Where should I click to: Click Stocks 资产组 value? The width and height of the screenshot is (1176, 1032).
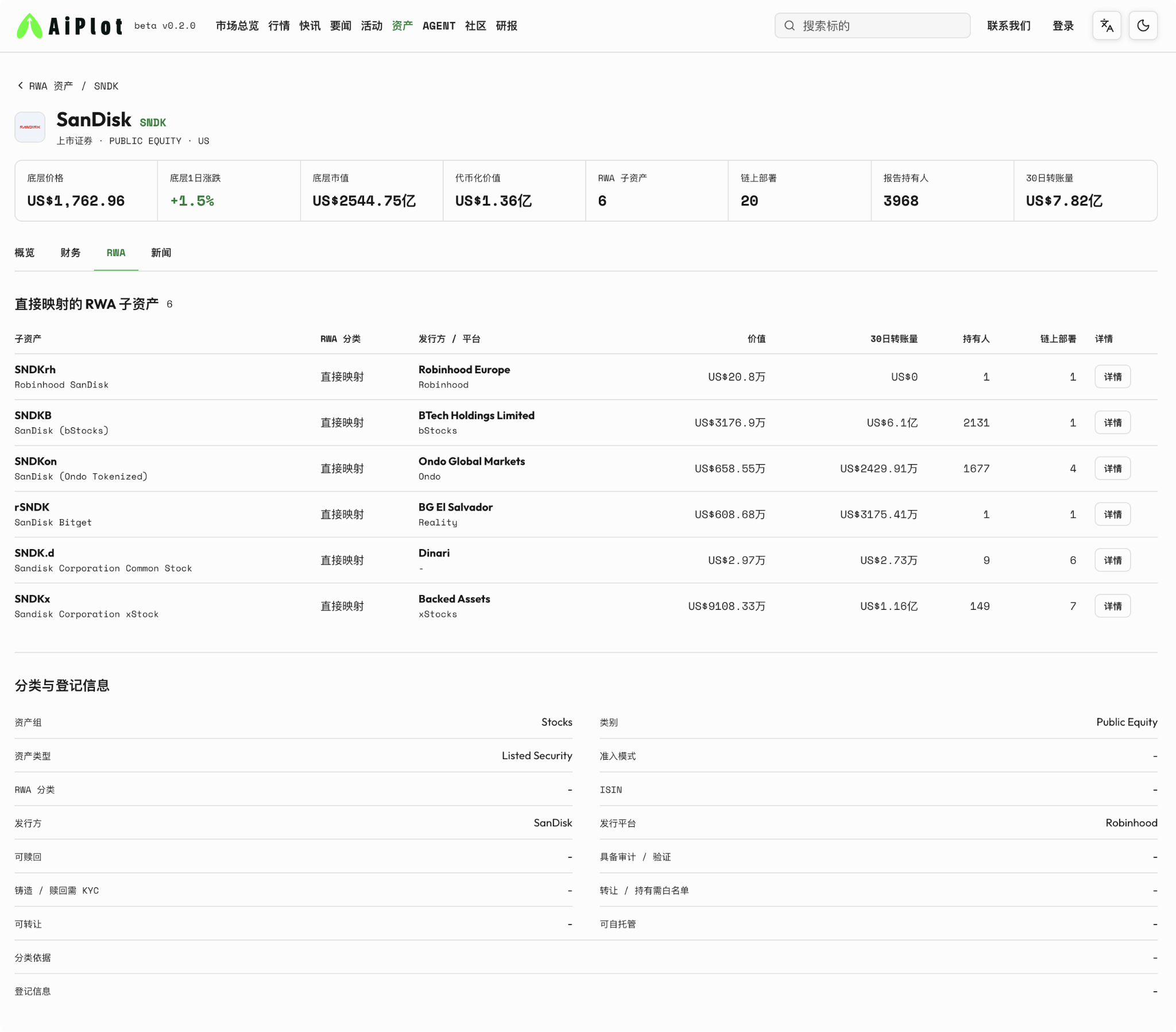[556, 722]
